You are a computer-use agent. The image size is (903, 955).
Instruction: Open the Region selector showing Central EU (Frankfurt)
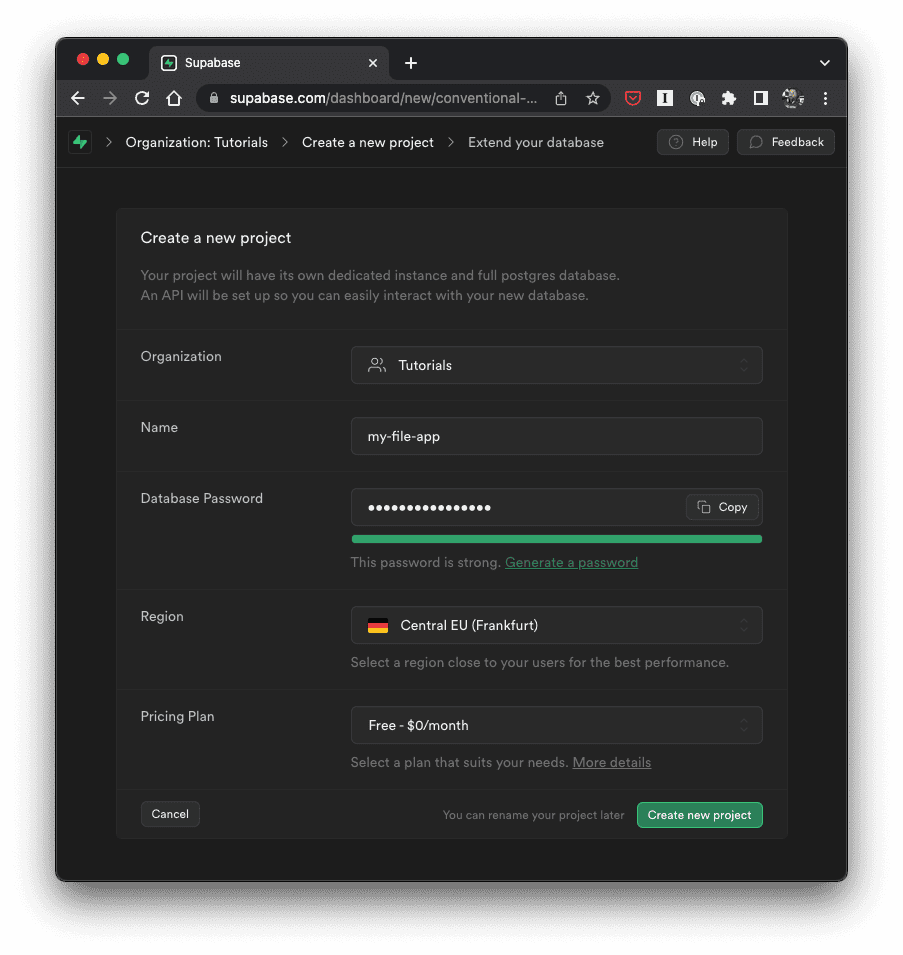(x=556, y=625)
